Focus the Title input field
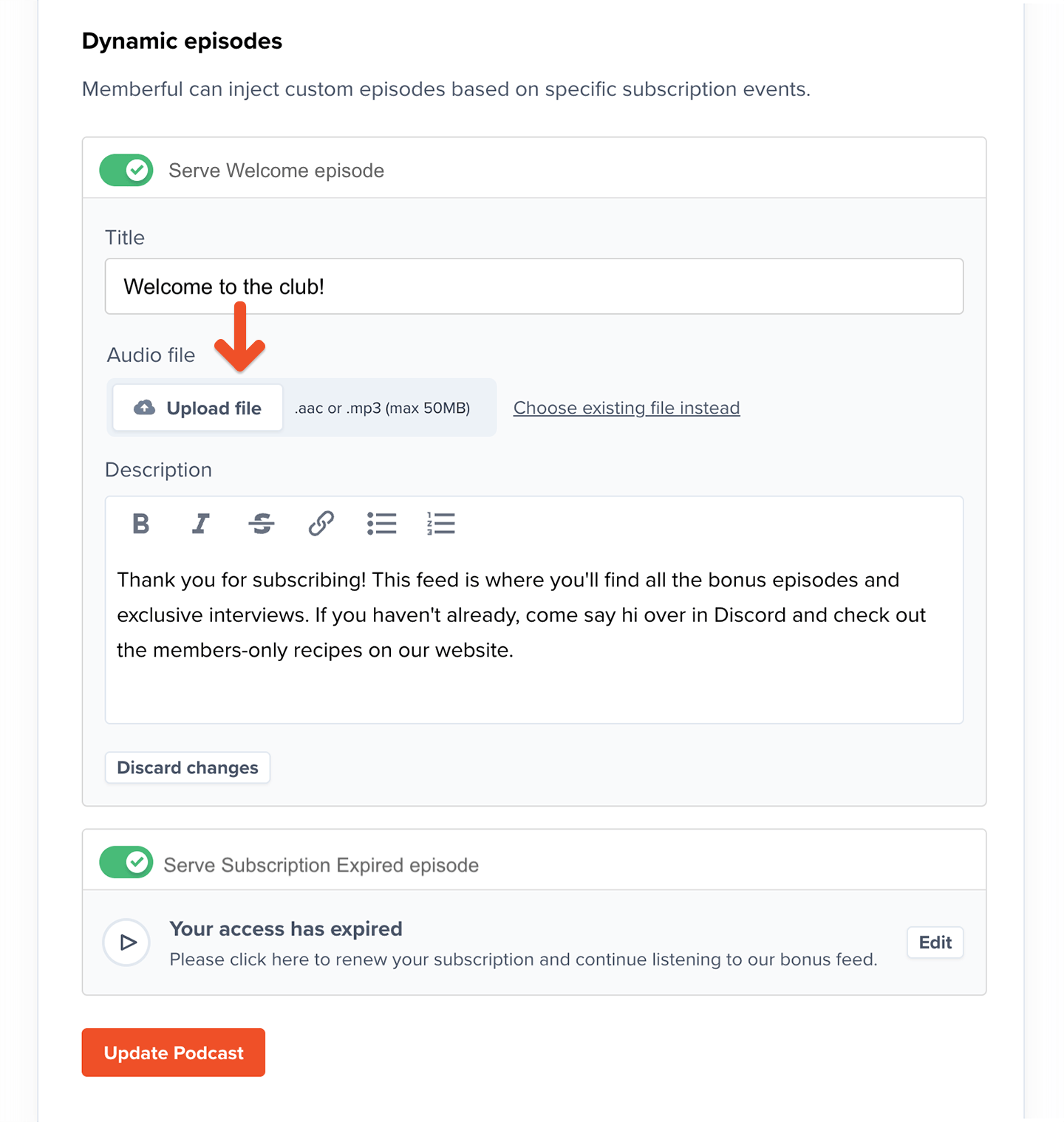This screenshot has height=1122, width=1064. pos(534,287)
